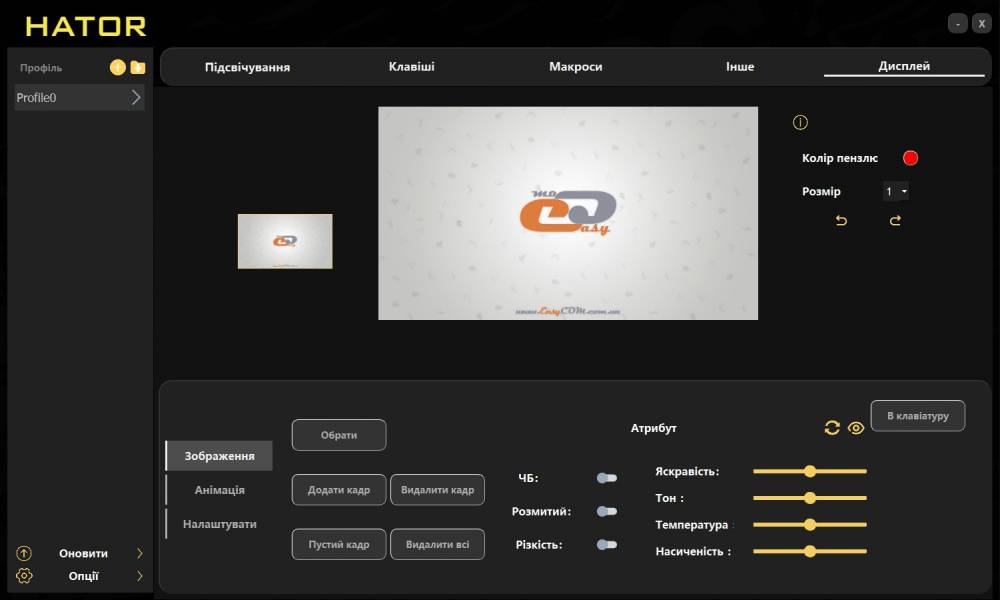1000x600 pixels.
Task: Click the info icon above brush color
Action: [x=800, y=123]
